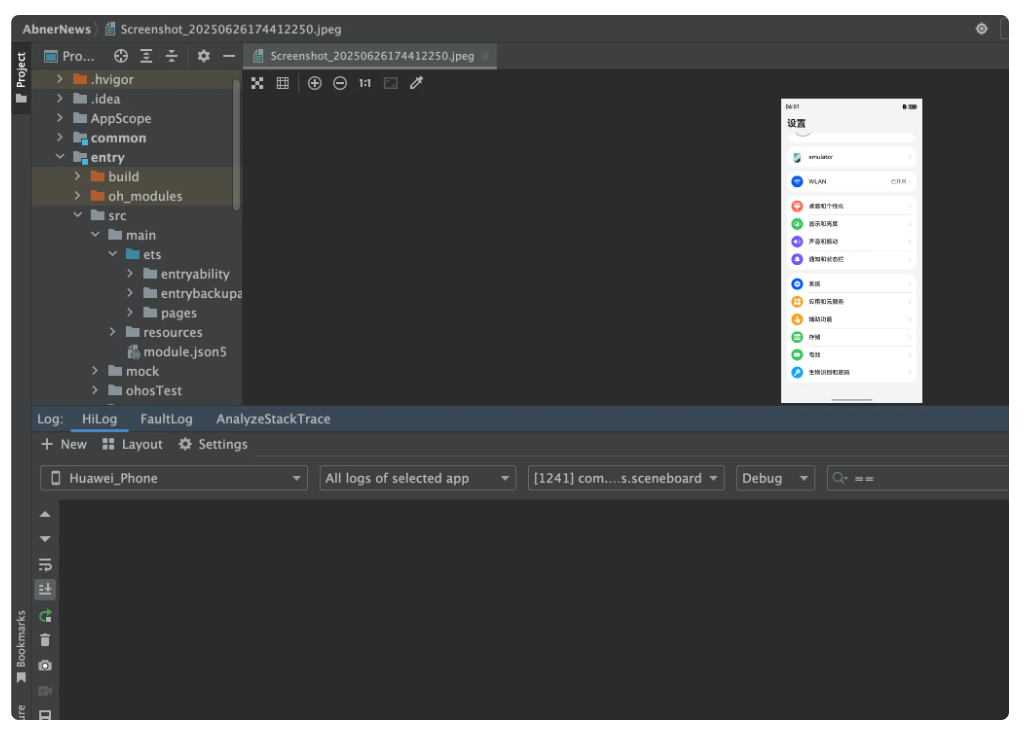Open the Debug log level dropdown

[x=775, y=478]
